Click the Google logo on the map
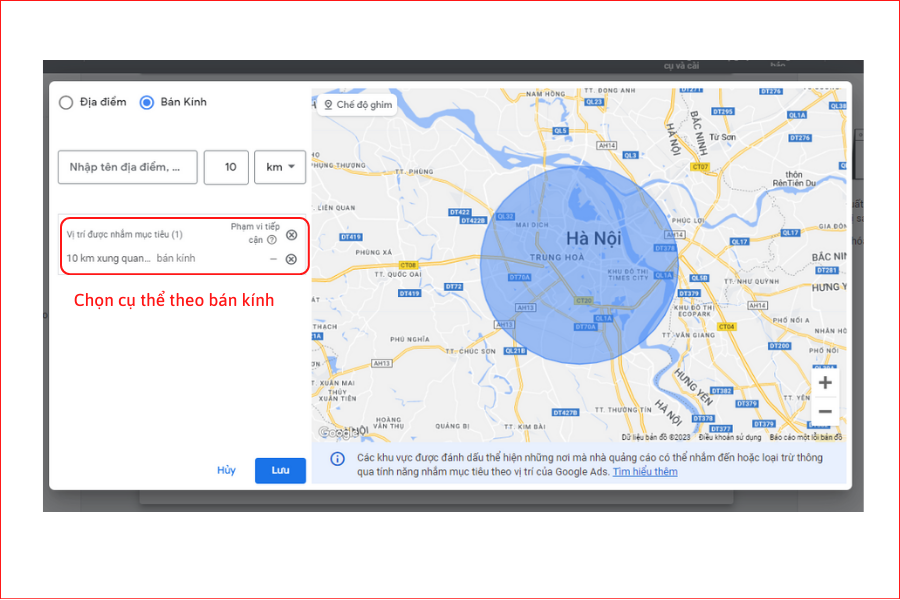The width and height of the screenshot is (900, 600). pyautogui.click(x=338, y=432)
